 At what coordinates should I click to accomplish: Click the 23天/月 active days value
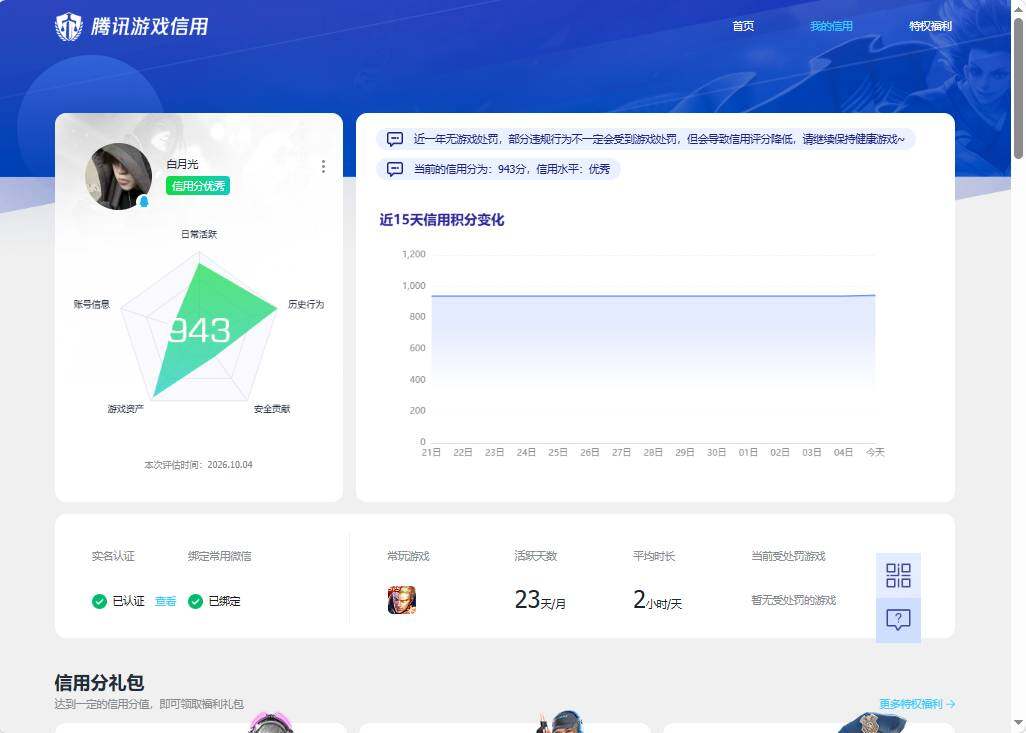click(x=540, y=599)
